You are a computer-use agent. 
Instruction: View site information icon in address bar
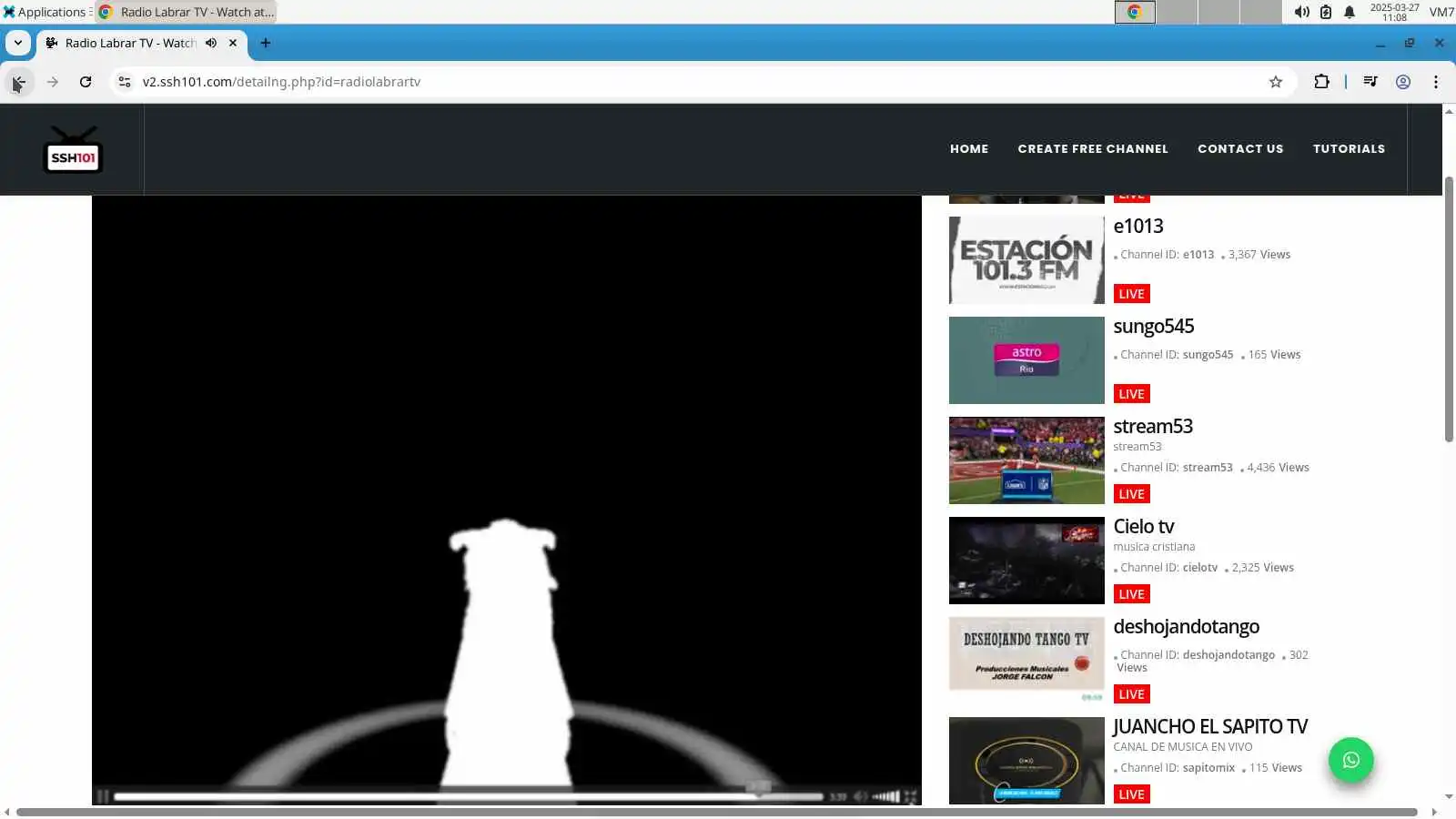coord(125,82)
